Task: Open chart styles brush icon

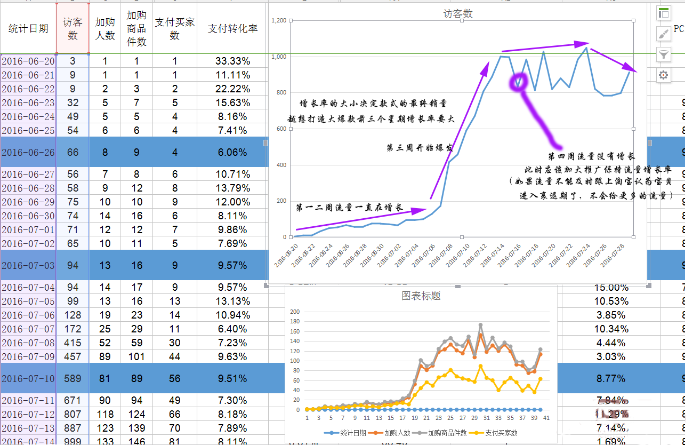Action: point(663,33)
